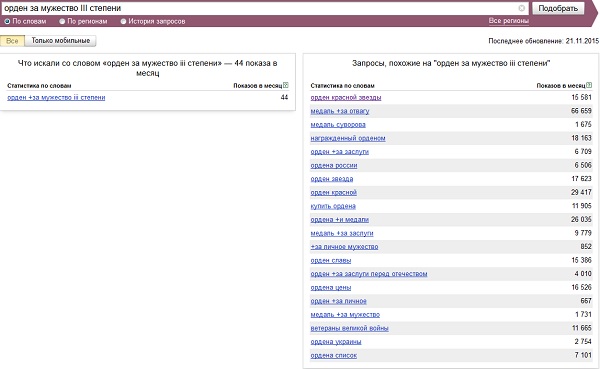Viewport: 600px width, 369px height.
Task: Click the value 44 in the left table
Action: click(x=284, y=98)
